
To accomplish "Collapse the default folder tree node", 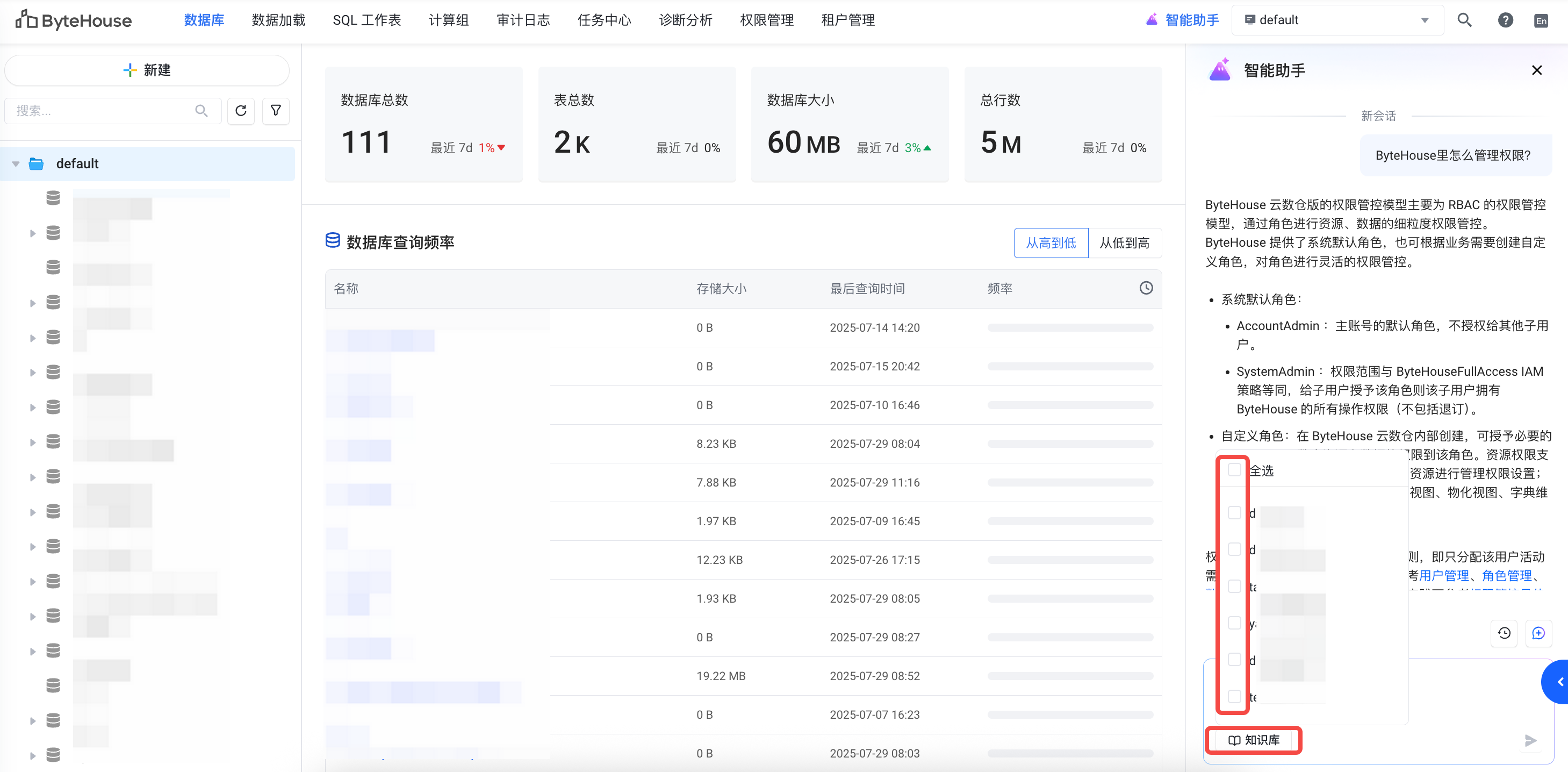I will [16, 164].
